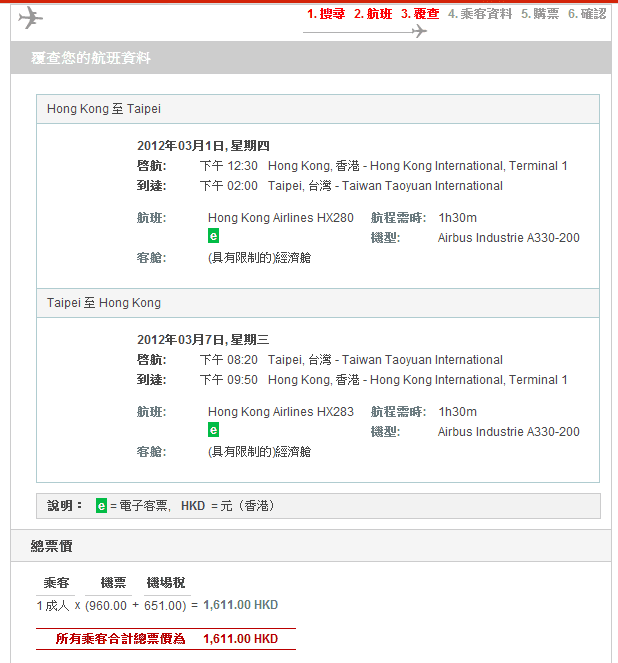
Task: Click the 所有乘客合計總票價 total row
Action: [166, 638]
